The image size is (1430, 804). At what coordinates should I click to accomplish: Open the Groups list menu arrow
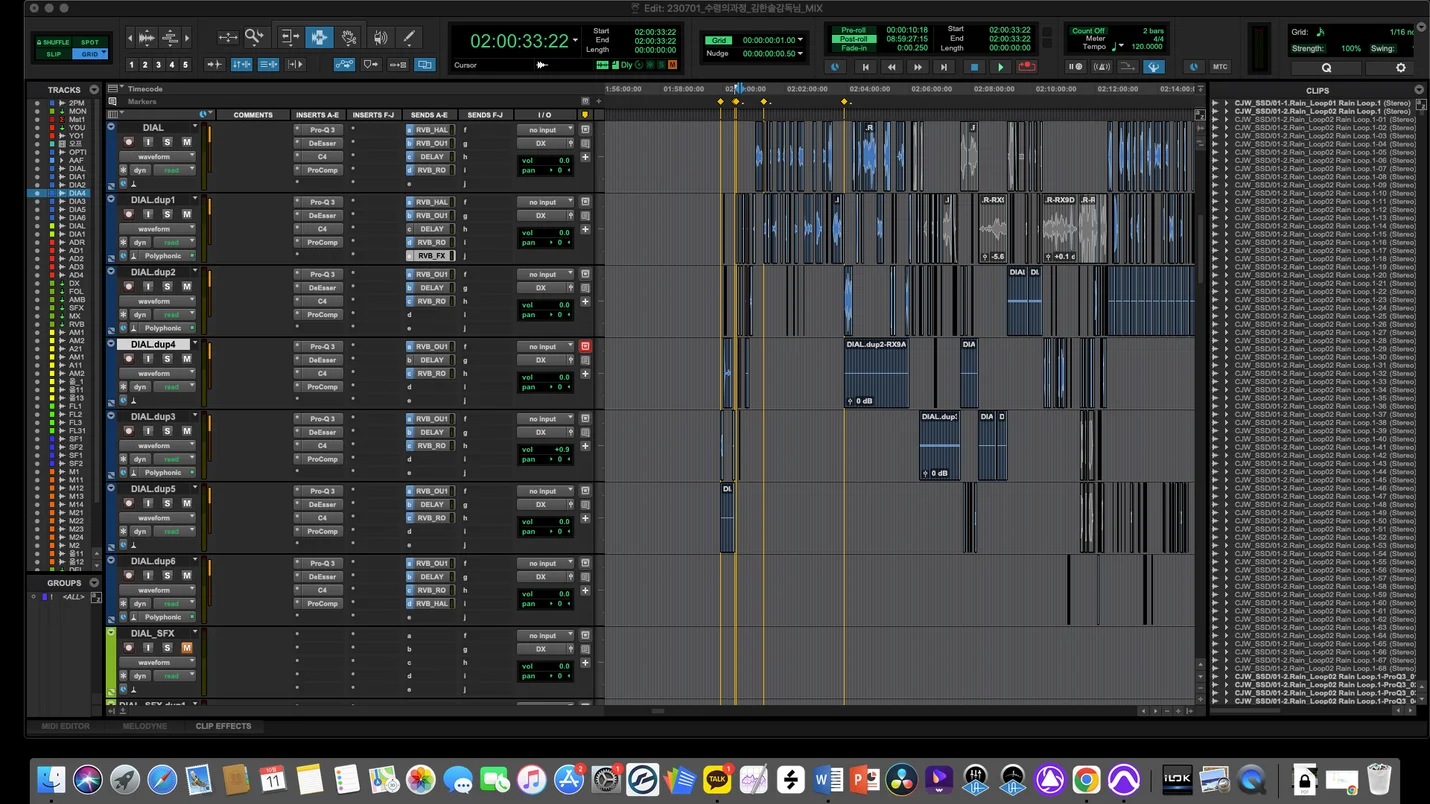pos(94,582)
